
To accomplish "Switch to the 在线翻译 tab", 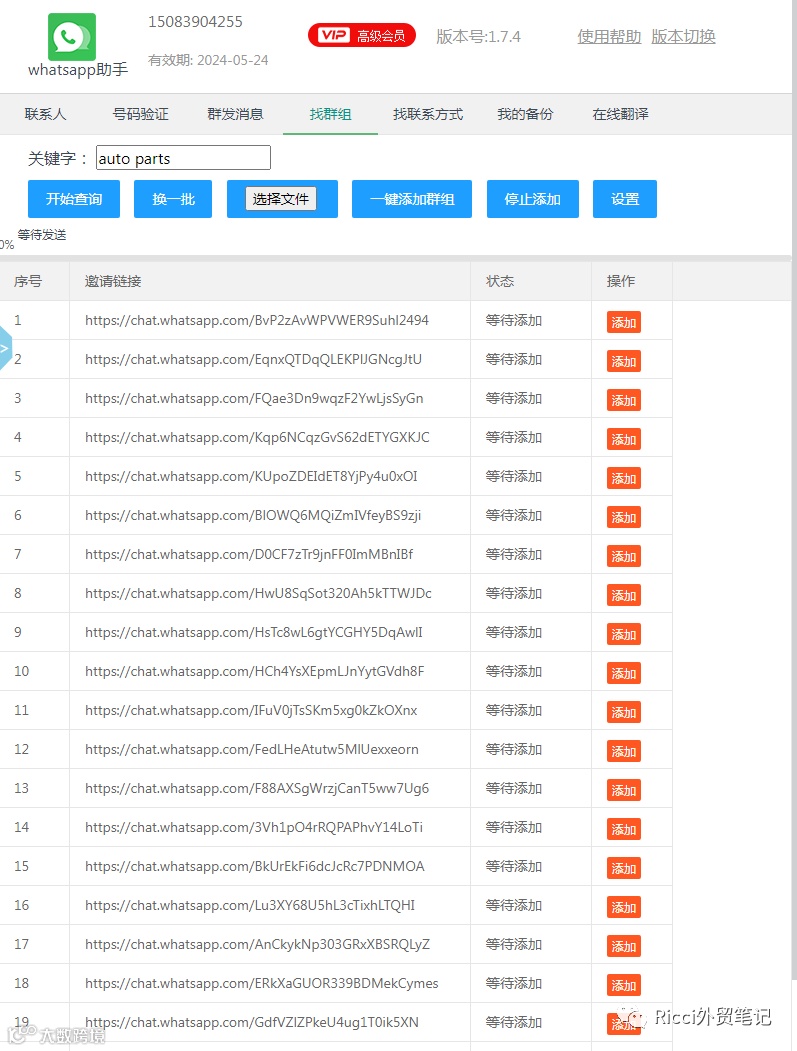I will coord(621,114).
